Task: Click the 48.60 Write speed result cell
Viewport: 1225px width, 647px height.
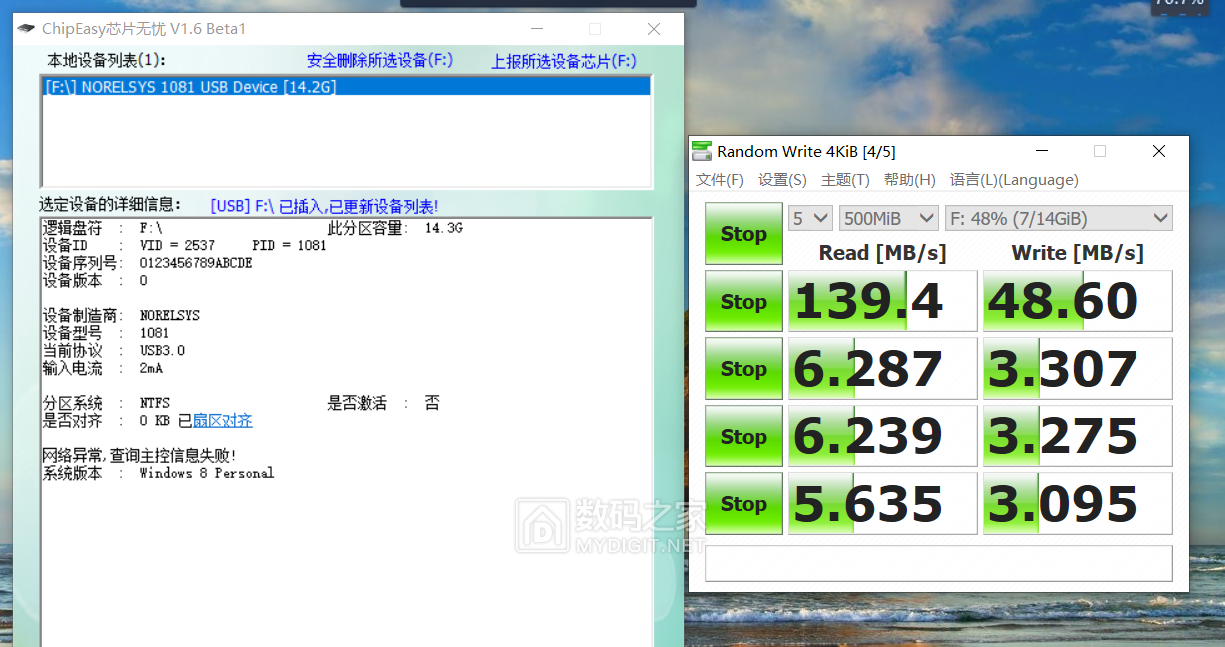Action: coord(1077,301)
